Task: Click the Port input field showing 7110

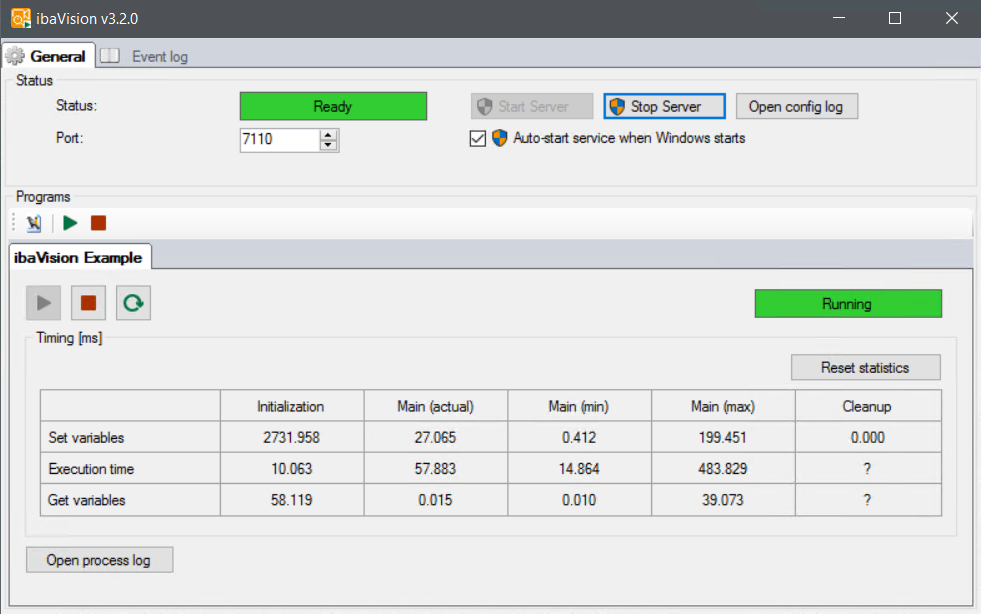Action: tap(280, 140)
